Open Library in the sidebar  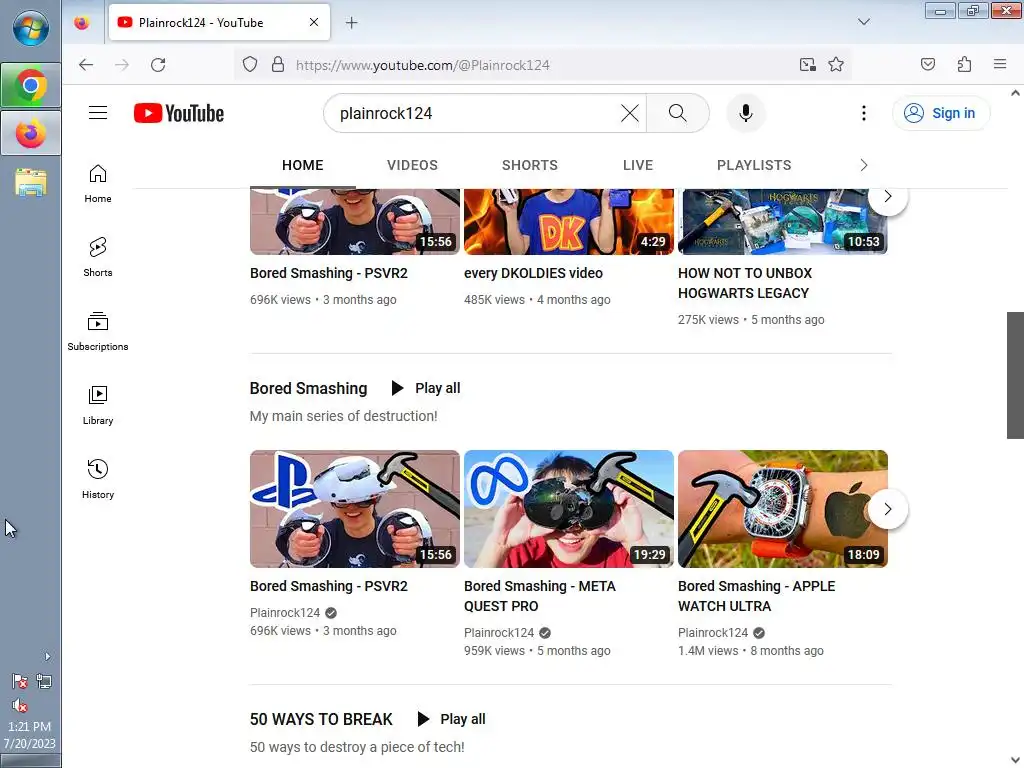tap(98, 406)
